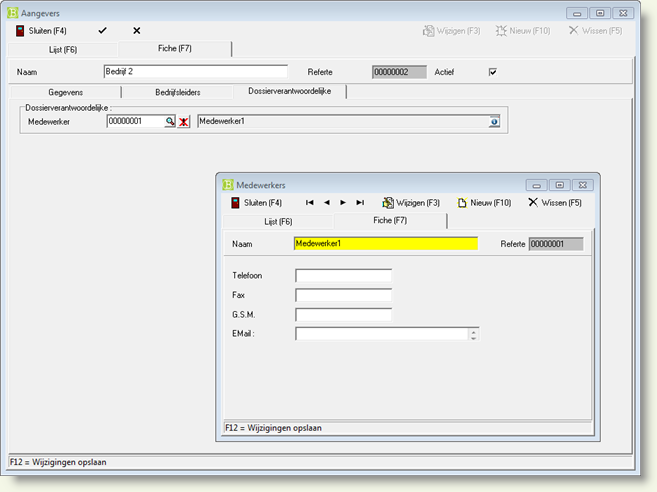The height and width of the screenshot is (492, 657).
Task: Go to next Medewerkers record
Action: (343, 203)
